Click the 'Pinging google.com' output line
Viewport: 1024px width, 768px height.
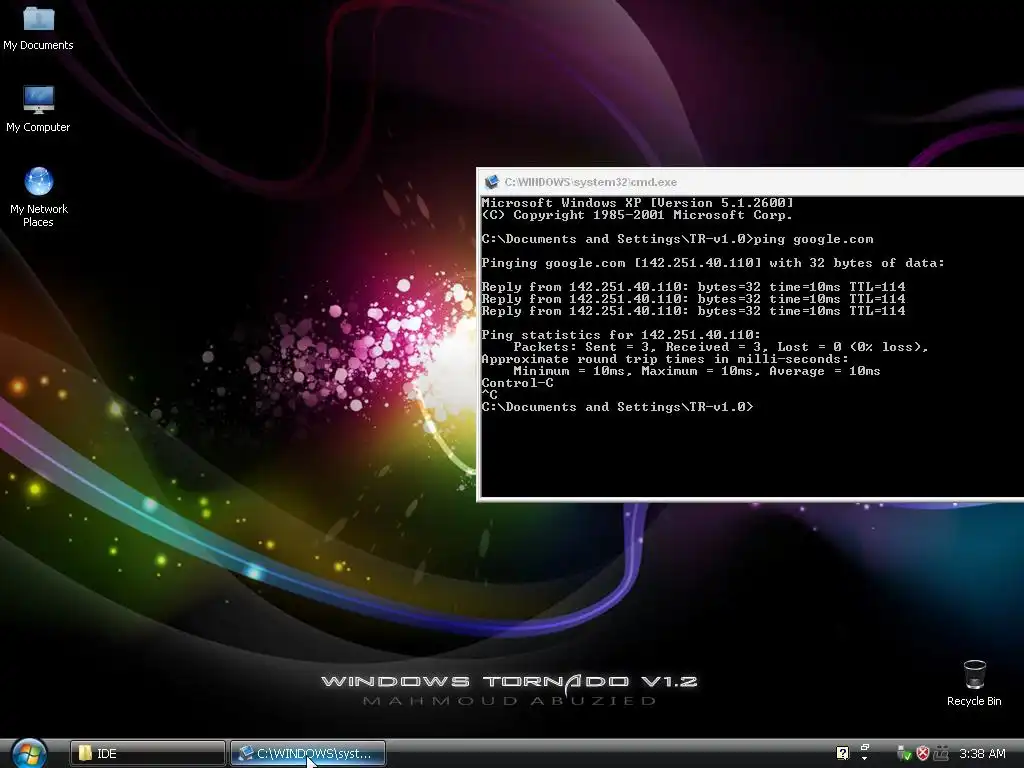click(712, 263)
